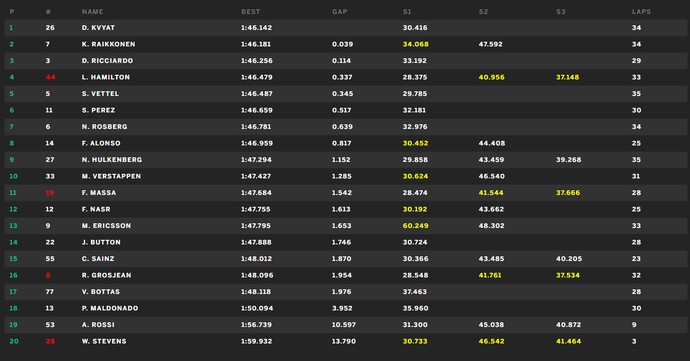Select F. MASSA yellow S3 time 37.666
Viewport: 690px width, 361px height.
[568, 193]
